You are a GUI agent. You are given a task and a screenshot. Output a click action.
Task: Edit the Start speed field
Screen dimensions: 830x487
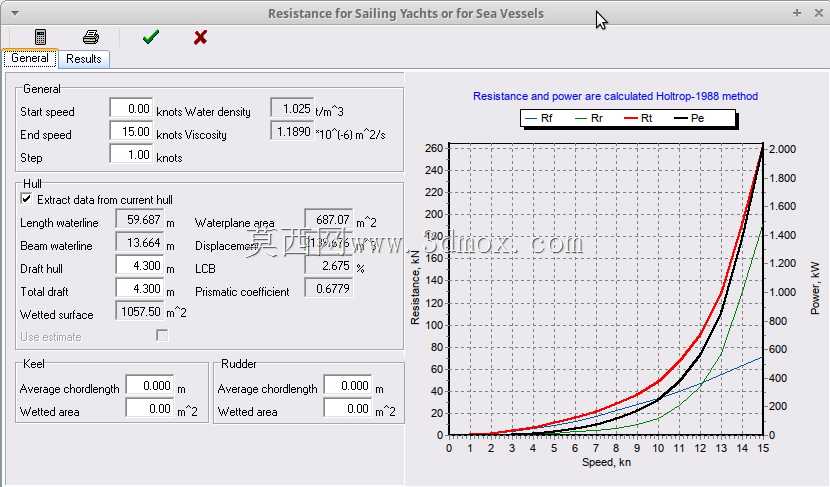[131, 109]
